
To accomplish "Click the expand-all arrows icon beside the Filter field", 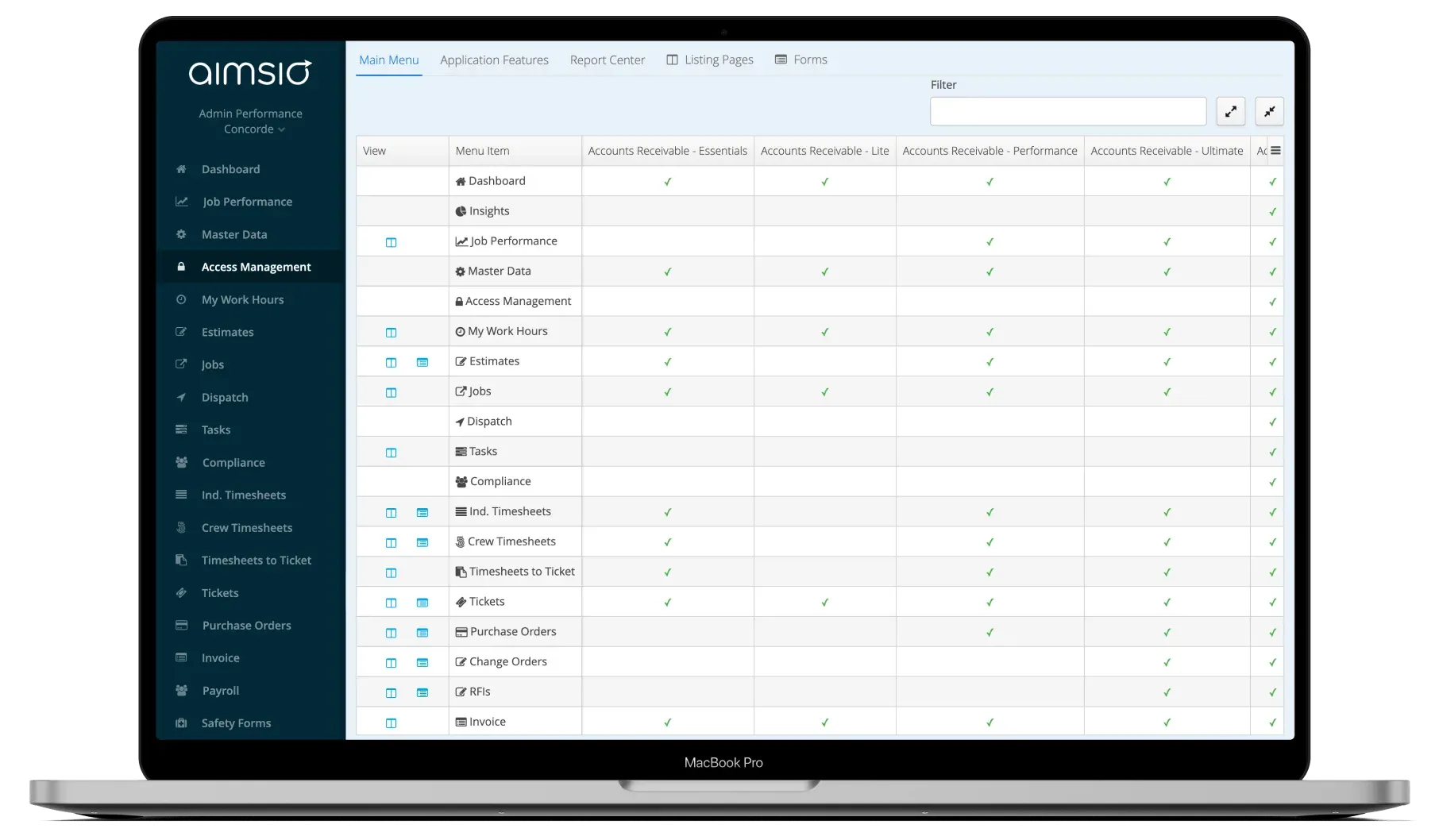I will [x=1230, y=111].
